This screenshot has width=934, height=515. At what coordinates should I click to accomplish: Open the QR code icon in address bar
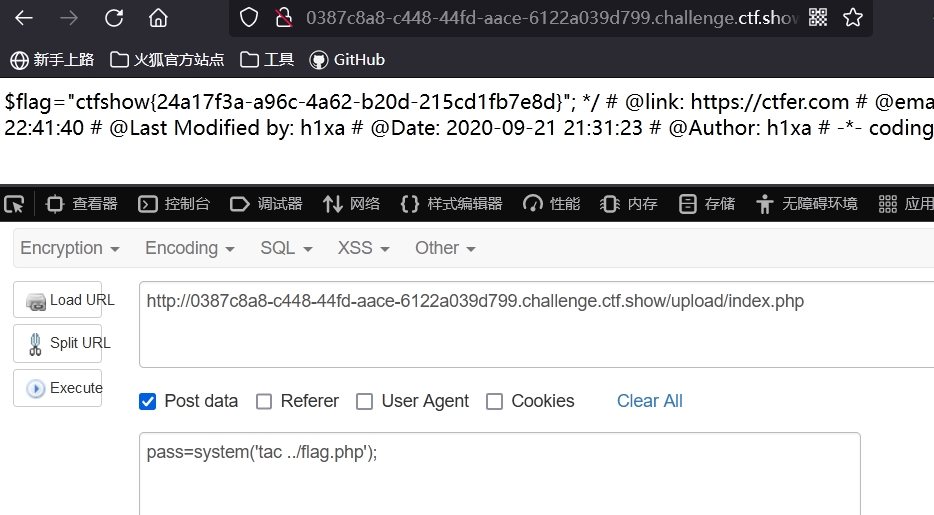[x=818, y=17]
